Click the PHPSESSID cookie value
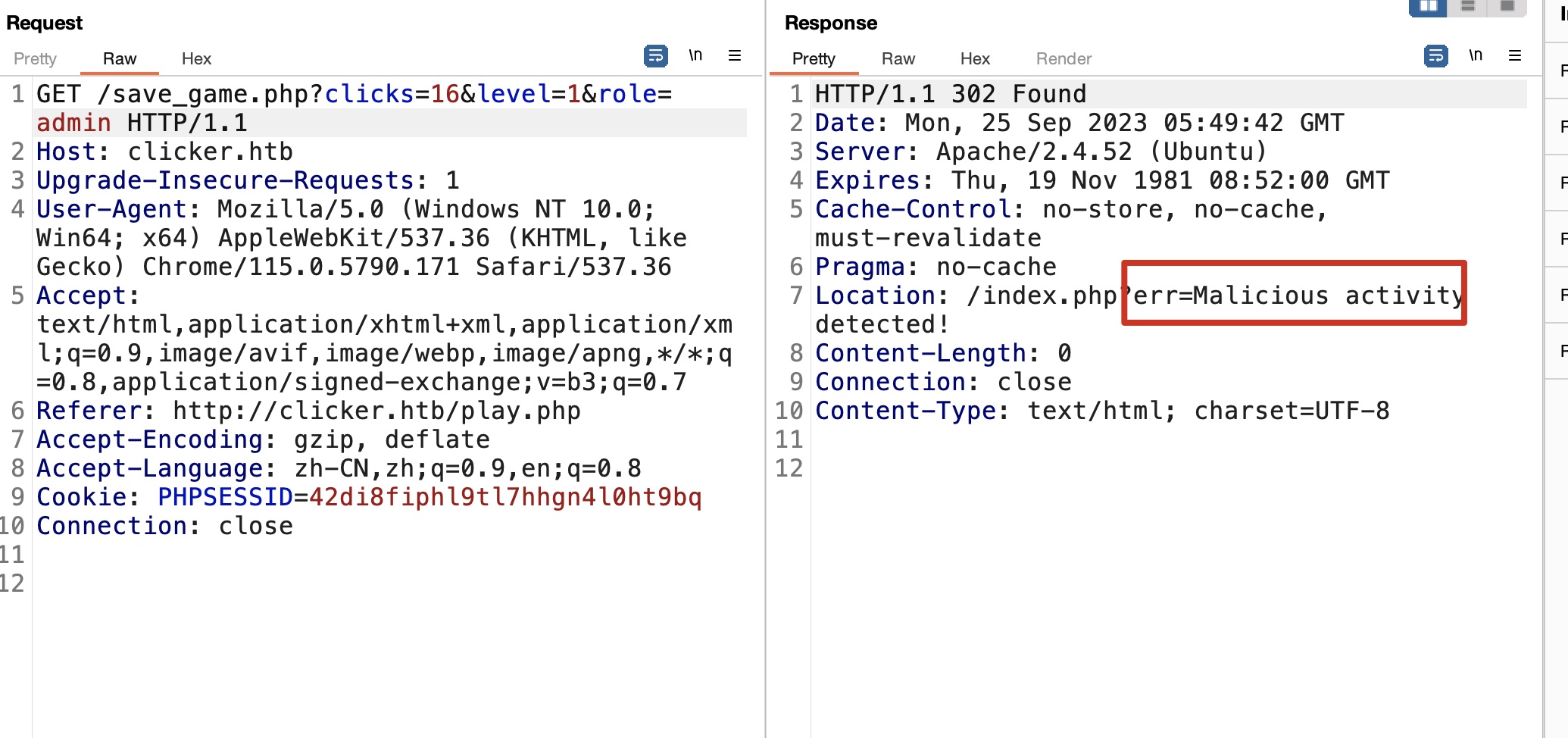The height and width of the screenshot is (738, 1568). click(505, 497)
